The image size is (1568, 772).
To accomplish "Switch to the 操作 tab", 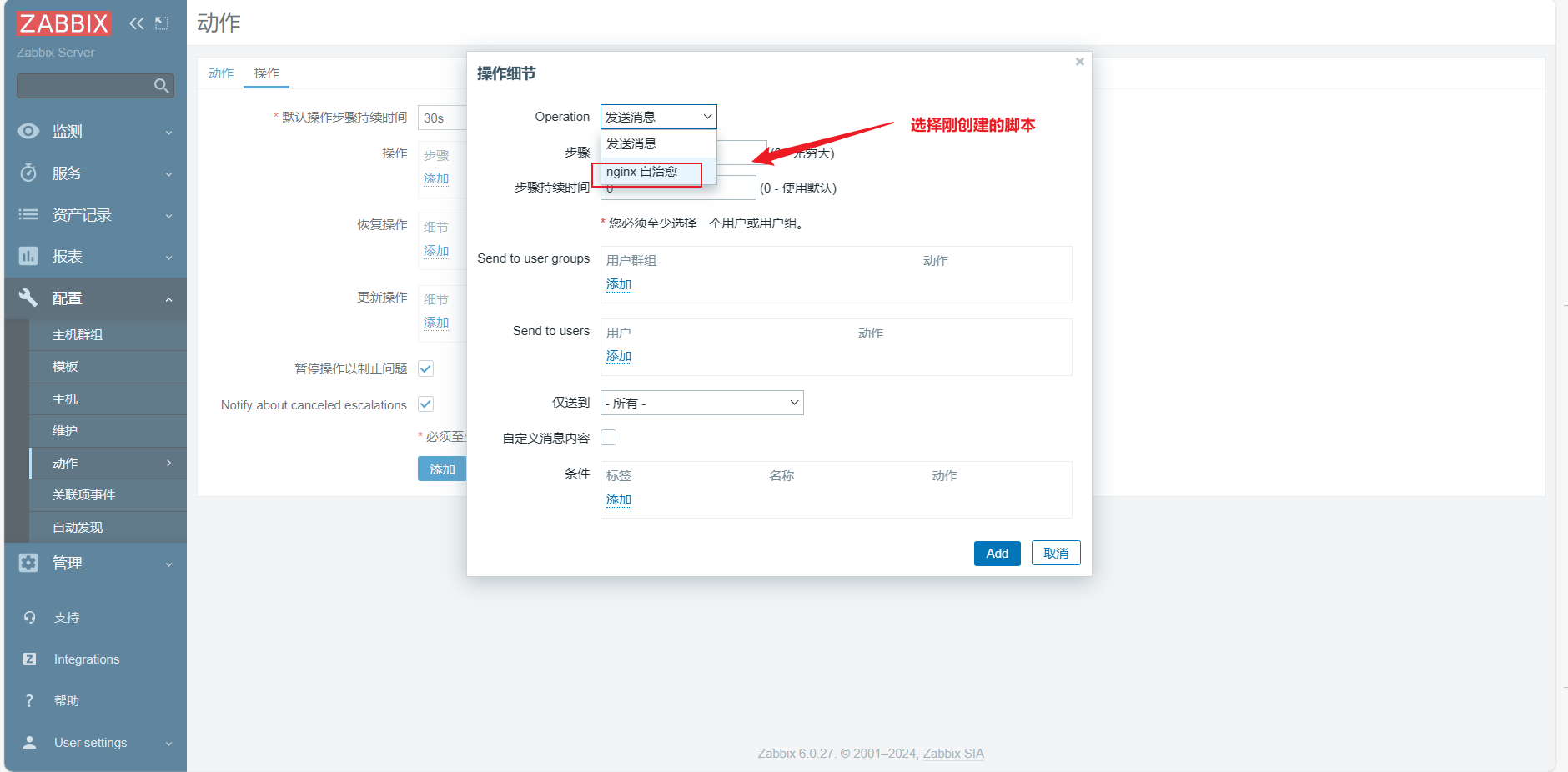I will point(267,73).
